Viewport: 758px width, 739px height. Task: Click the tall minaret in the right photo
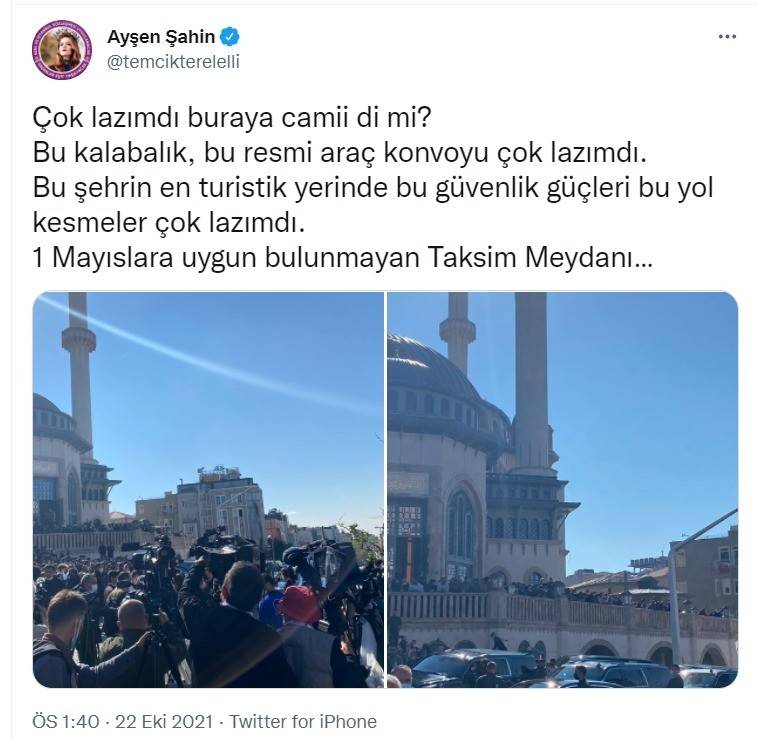532,384
